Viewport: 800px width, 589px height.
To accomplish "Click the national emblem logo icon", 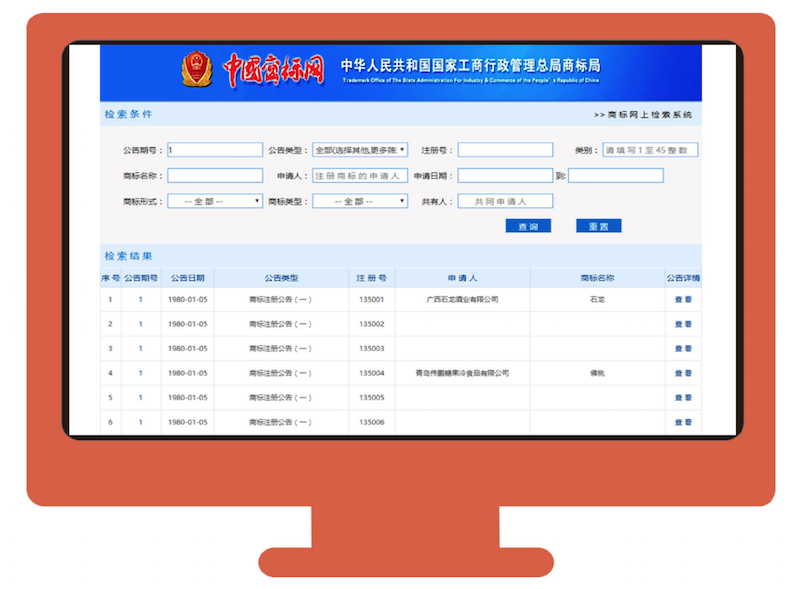I will (197, 69).
